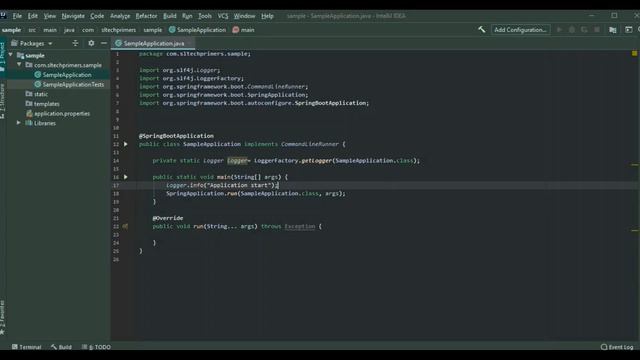Click the SampleApplication class breadcrumb
Image resolution: width=640 pixels, height=360 pixels.
(198, 30)
